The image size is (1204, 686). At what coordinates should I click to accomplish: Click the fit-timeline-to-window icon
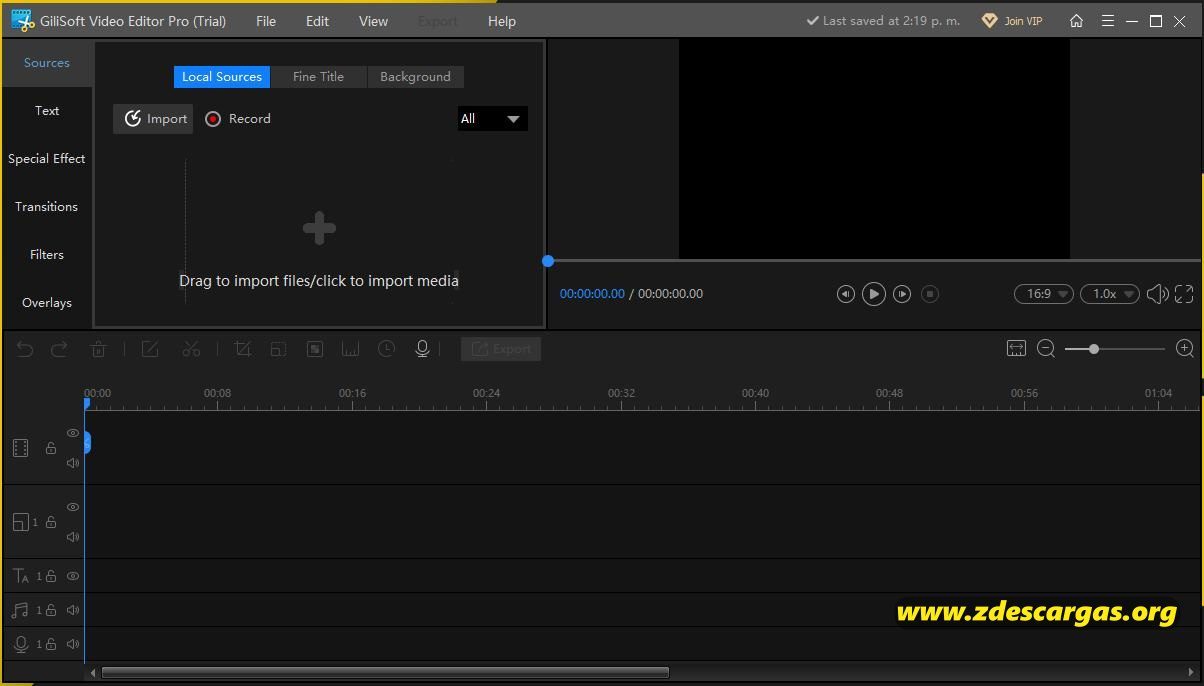[1016, 348]
